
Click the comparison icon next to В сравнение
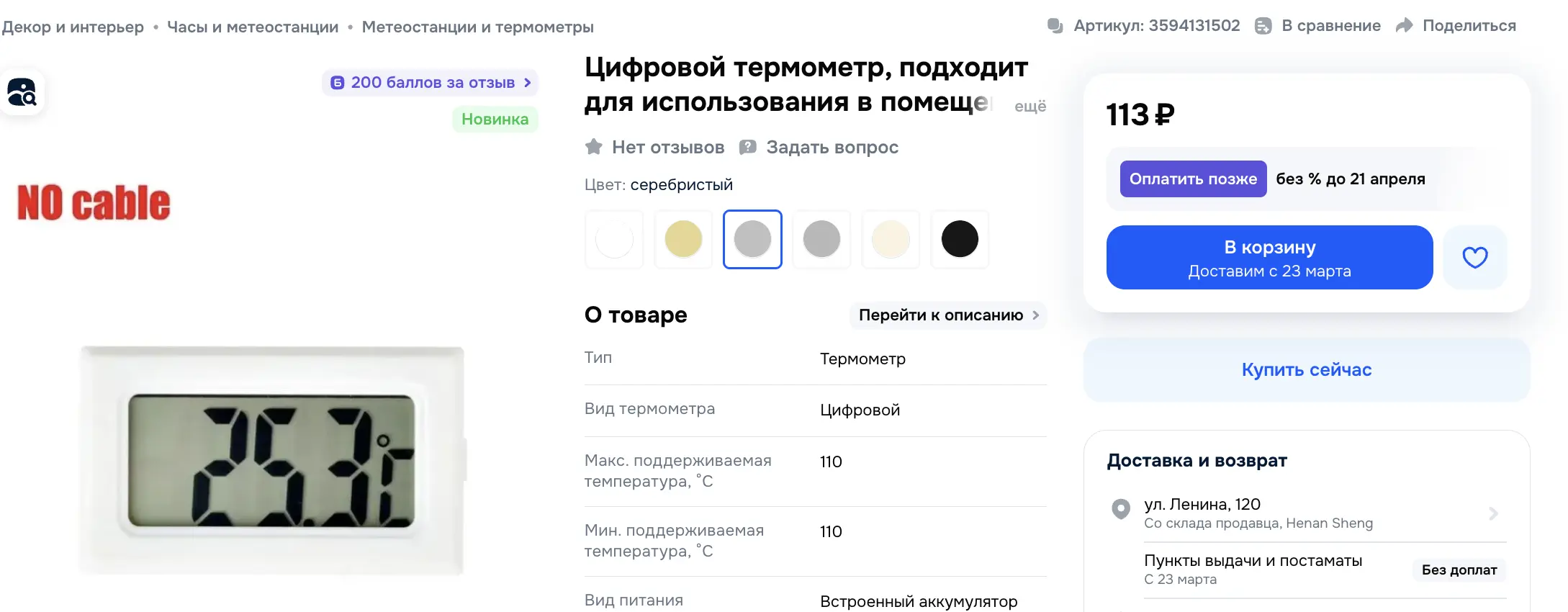(1263, 26)
